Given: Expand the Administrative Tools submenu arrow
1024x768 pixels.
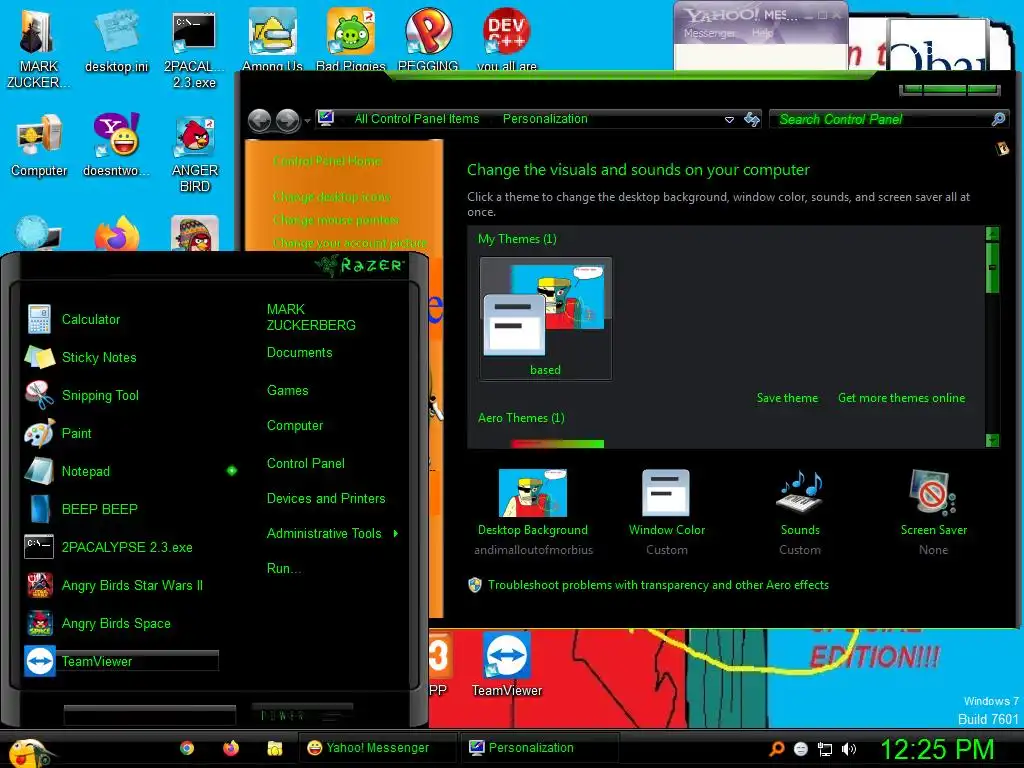Looking at the screenshot, I should 396,534.
